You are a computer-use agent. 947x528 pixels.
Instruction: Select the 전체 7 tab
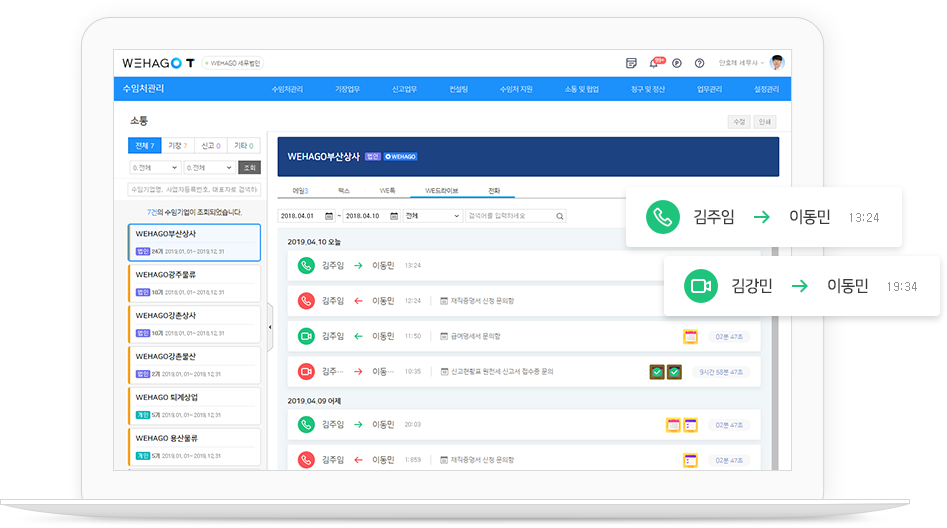(145, 146)
